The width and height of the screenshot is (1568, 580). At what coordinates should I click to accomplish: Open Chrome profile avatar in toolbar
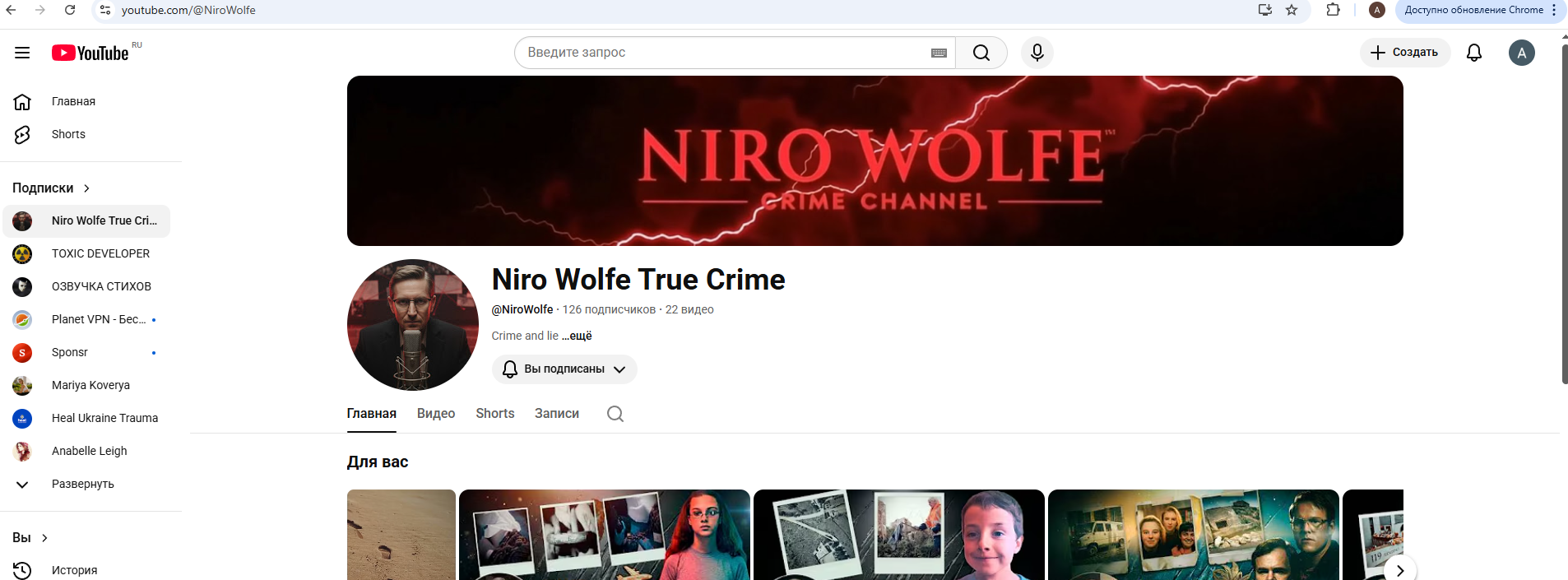pos(1377,10)
